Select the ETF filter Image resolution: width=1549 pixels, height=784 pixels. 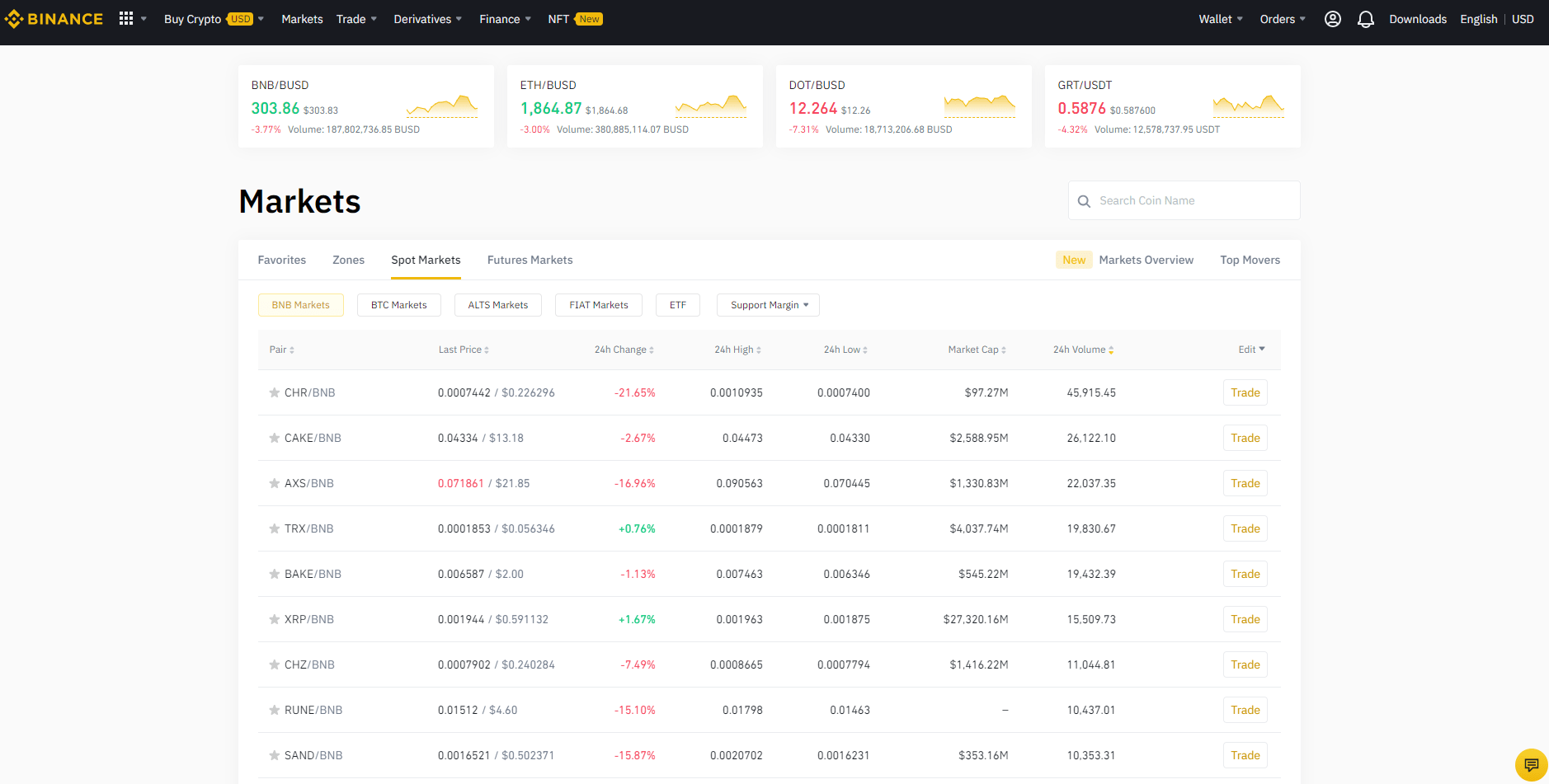point(678,305)
